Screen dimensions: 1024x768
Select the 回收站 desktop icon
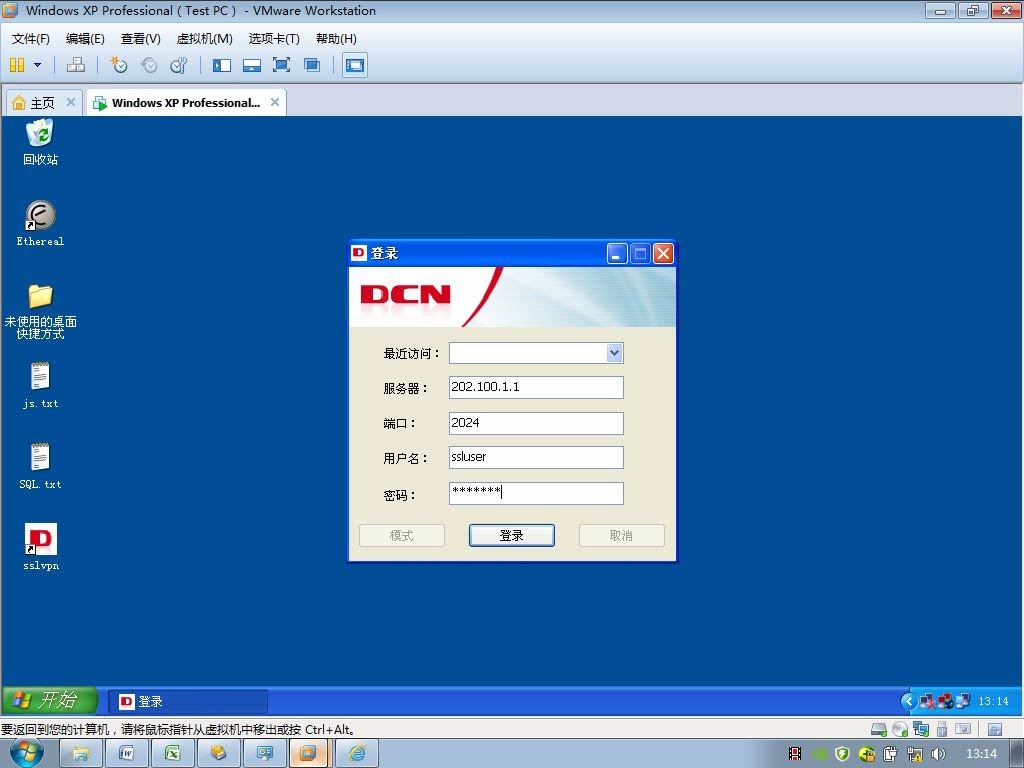click(40, 142)
